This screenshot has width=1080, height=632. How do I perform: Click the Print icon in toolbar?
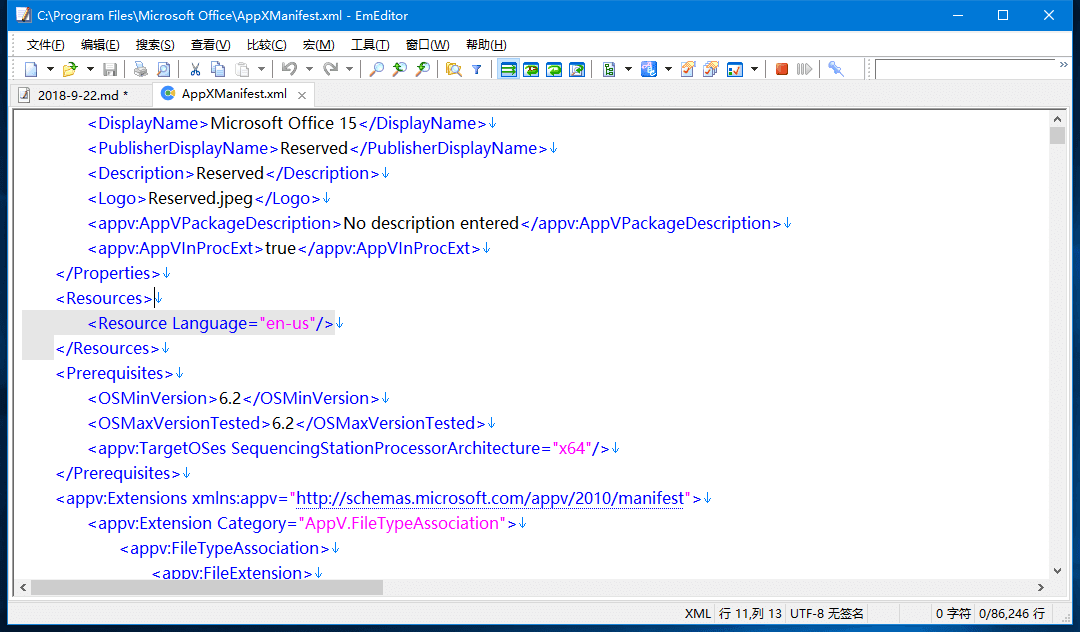click(140, 69)
